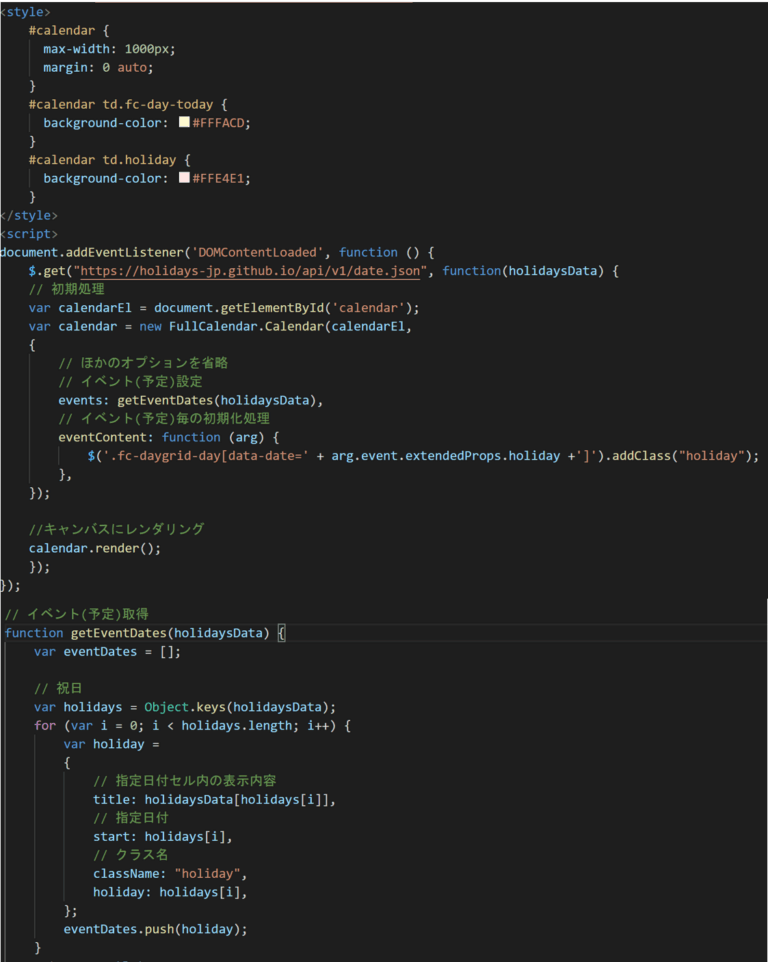The image size is (768, 962).
Task: Click 'eventContent: function (arg) {' line
Action: (169, 437)
